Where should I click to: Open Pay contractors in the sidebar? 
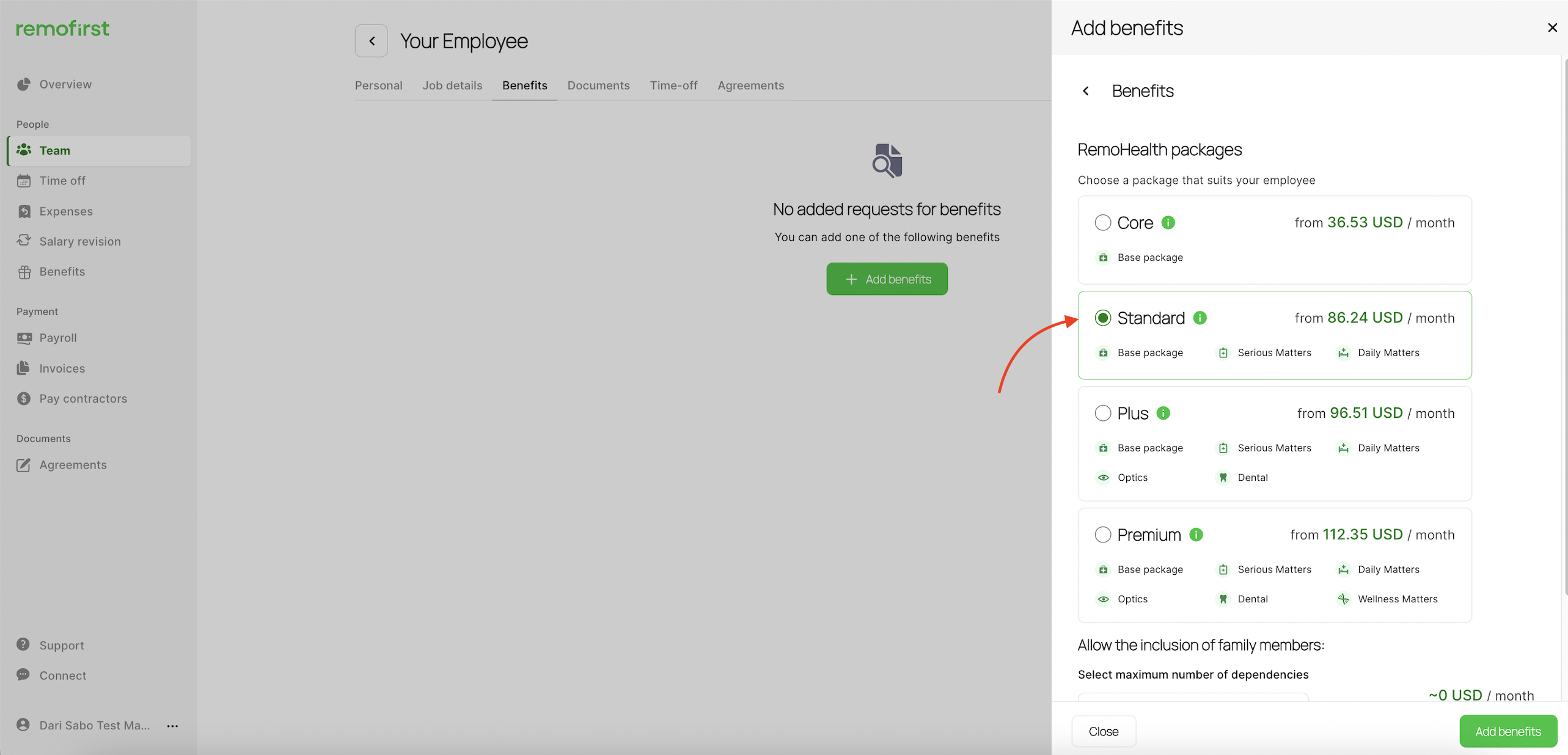99,398
